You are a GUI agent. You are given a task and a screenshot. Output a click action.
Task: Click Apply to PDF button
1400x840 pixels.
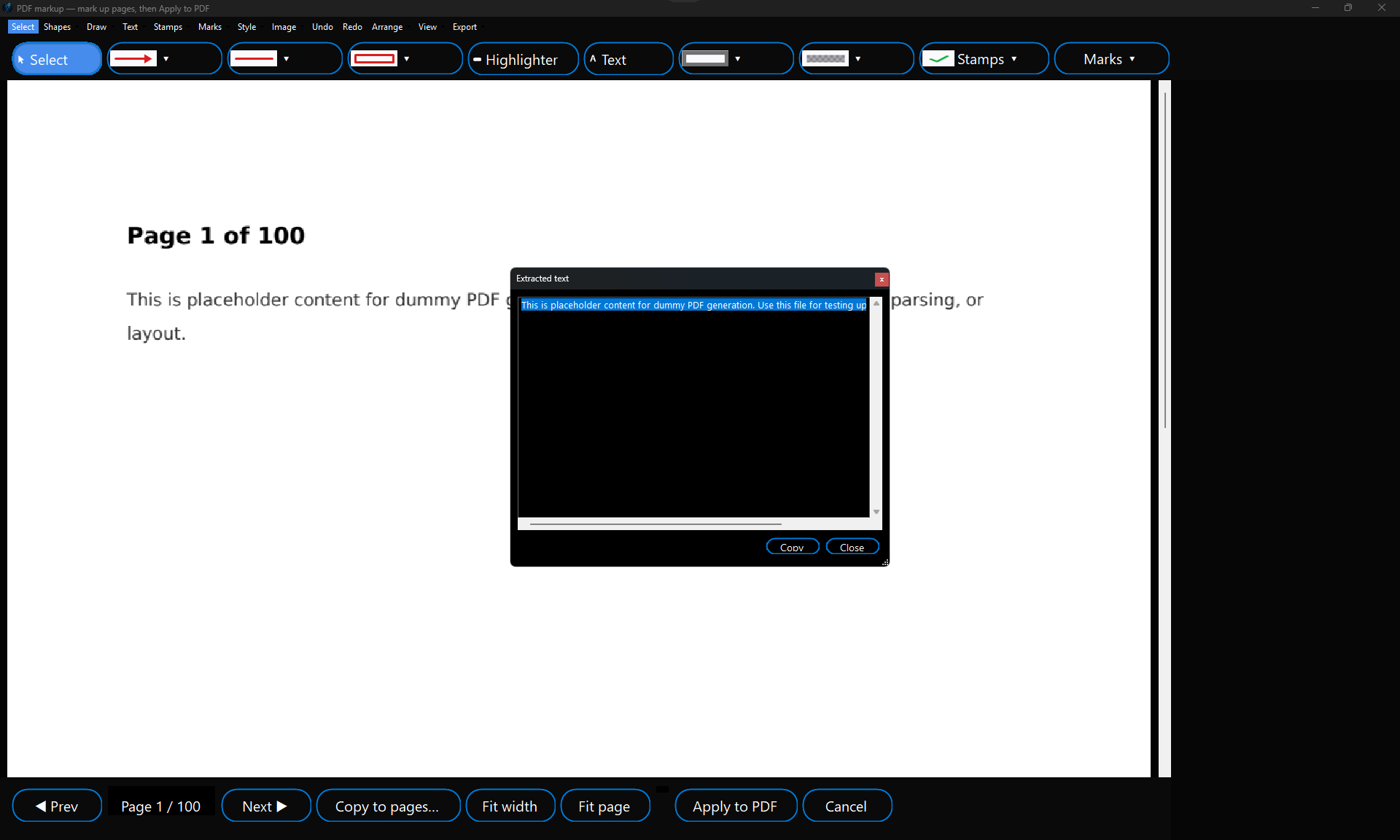[x=735, y=806]
